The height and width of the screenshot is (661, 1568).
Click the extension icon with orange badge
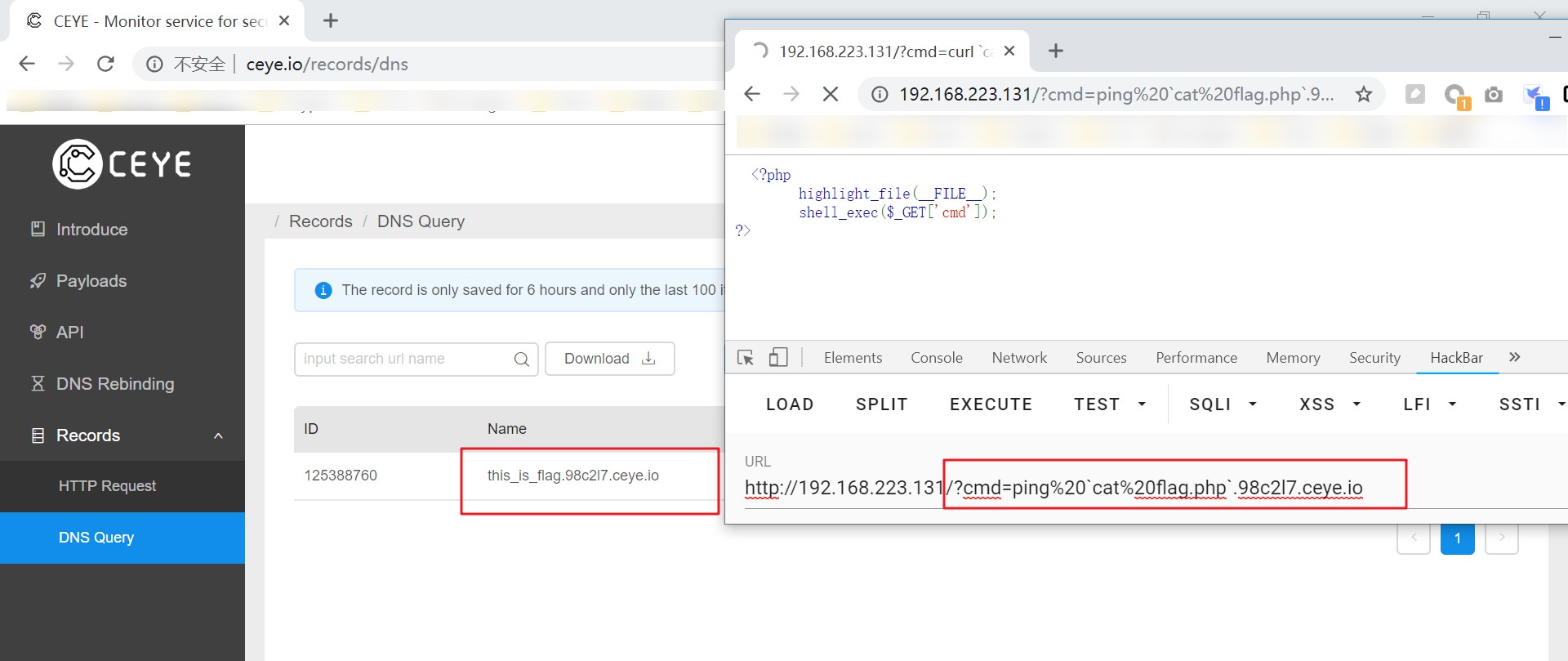1456,96
